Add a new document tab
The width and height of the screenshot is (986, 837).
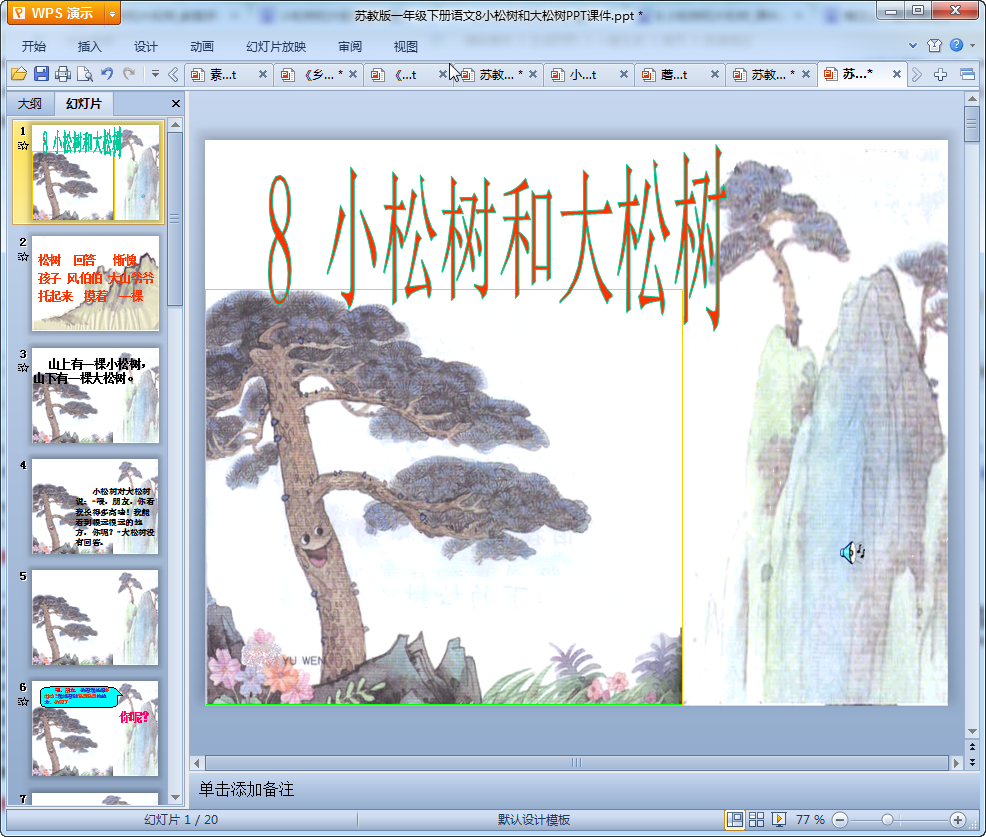940,75
